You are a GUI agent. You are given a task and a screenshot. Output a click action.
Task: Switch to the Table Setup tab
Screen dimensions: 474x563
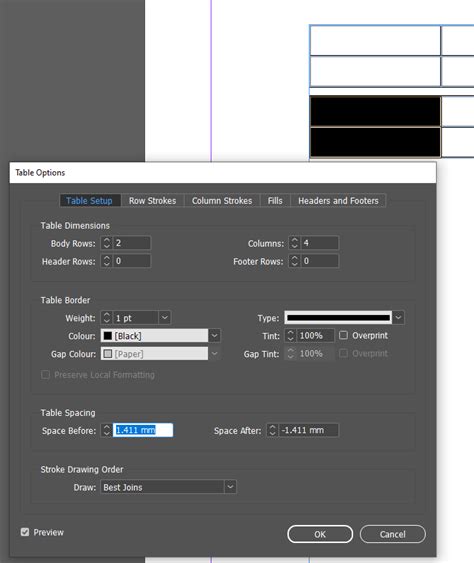(89, 200)
